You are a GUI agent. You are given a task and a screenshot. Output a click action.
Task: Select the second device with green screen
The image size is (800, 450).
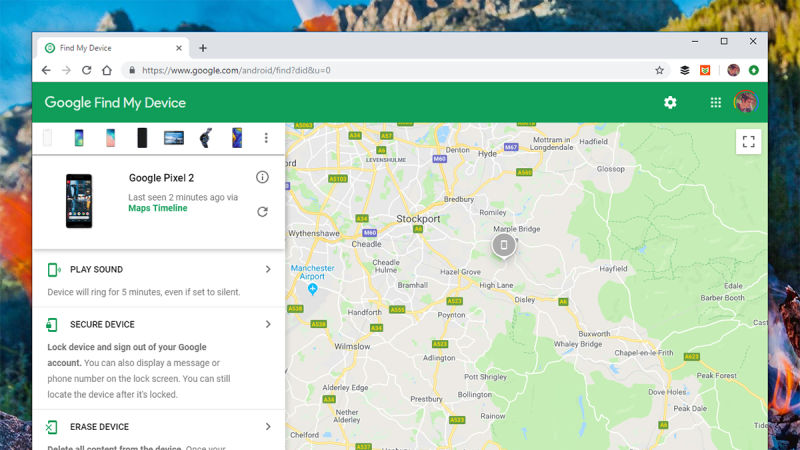pos(79,138)
